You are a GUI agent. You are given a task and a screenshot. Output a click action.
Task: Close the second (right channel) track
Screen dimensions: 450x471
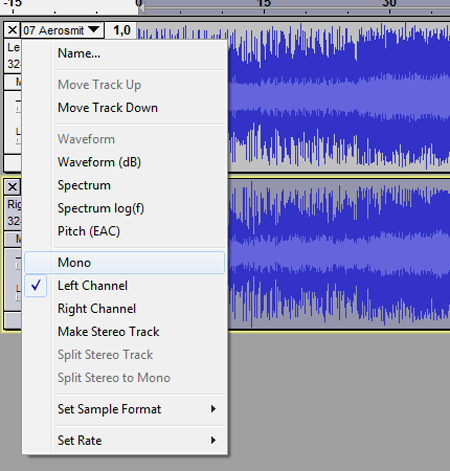[12, 187]
